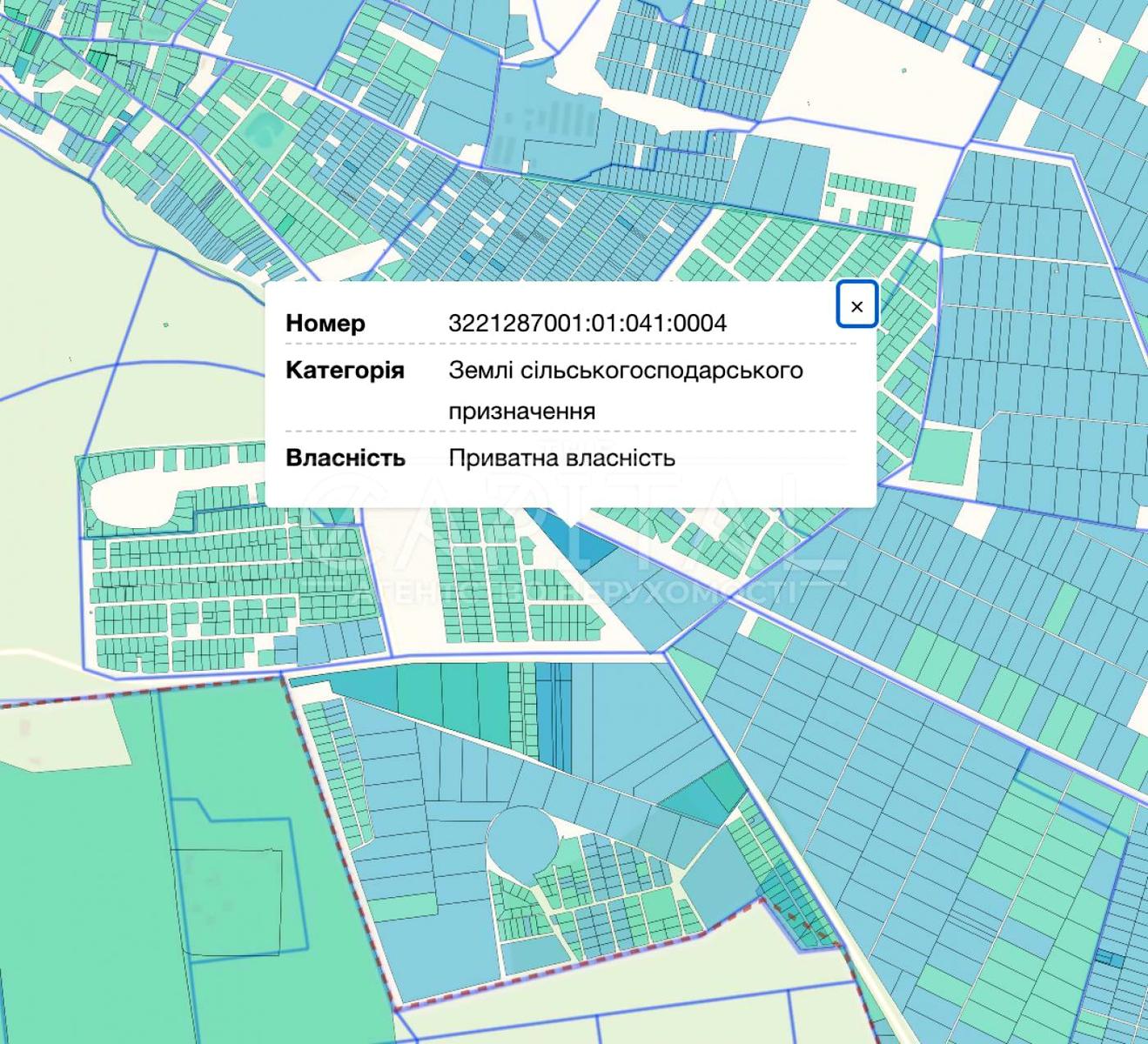
Task: Click the 'Власність' field label
Action: click(346, 458)
